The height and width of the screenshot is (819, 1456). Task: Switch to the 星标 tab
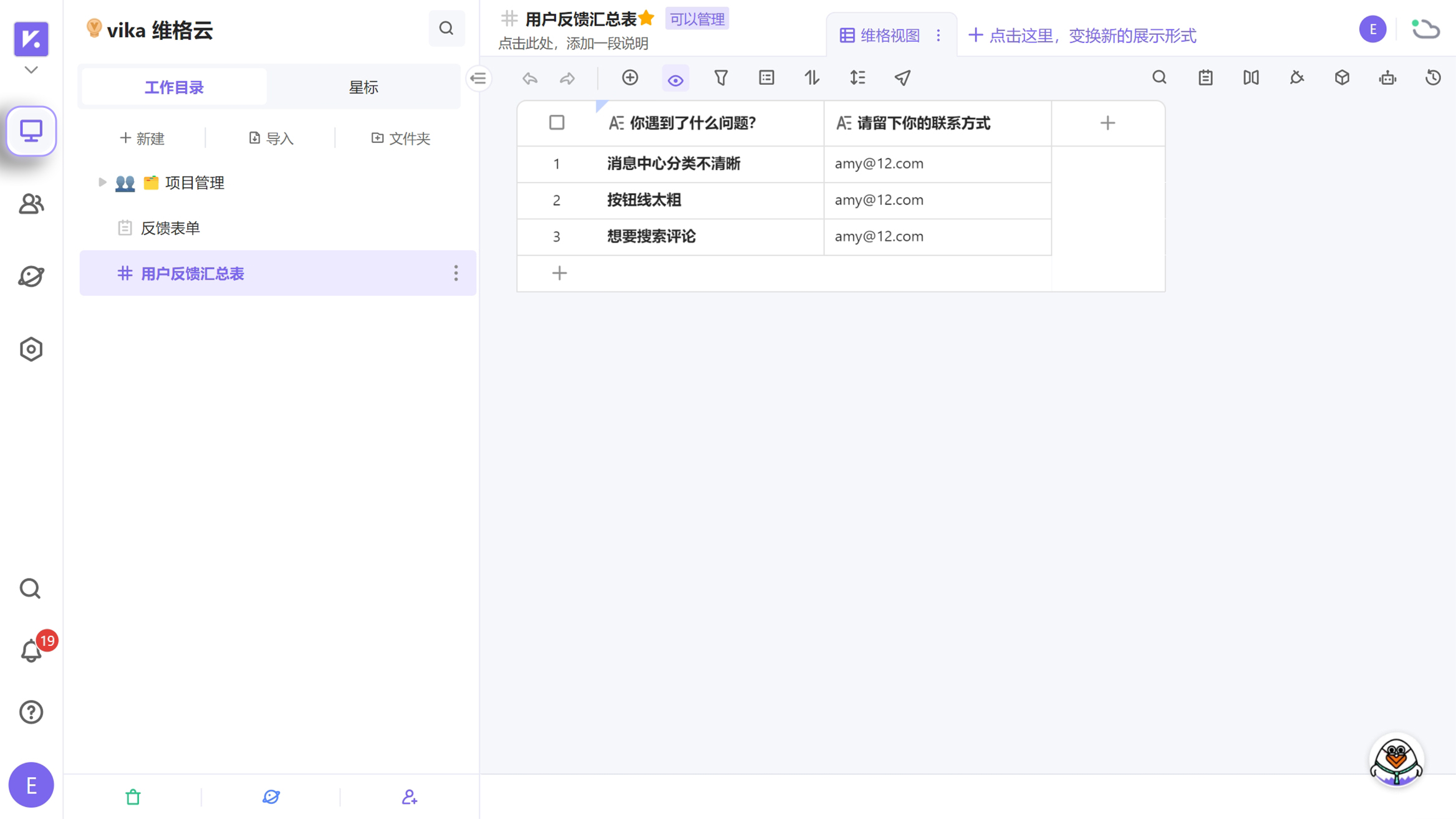click(x=364, y=87)
